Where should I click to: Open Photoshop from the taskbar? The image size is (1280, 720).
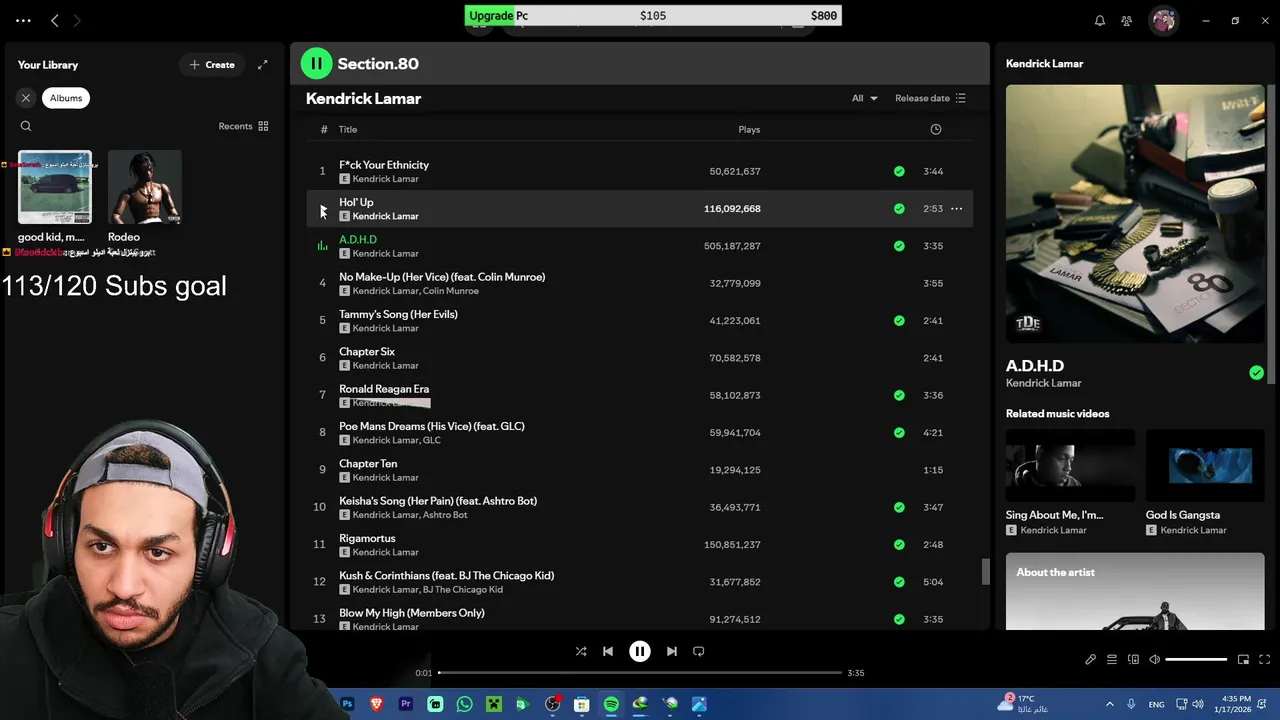coord(347,704)
